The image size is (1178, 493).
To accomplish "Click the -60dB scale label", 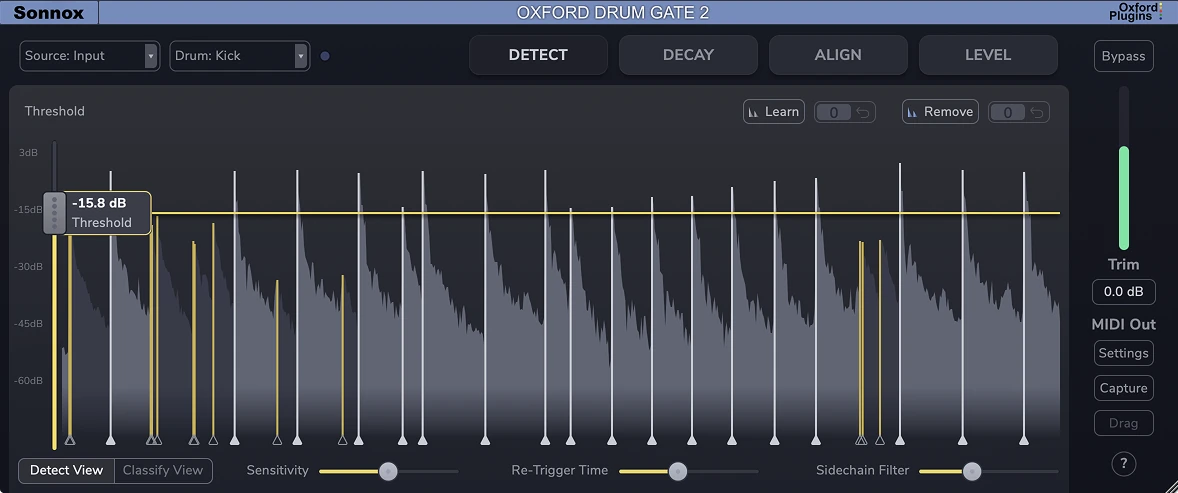I will tap(28, 381).
